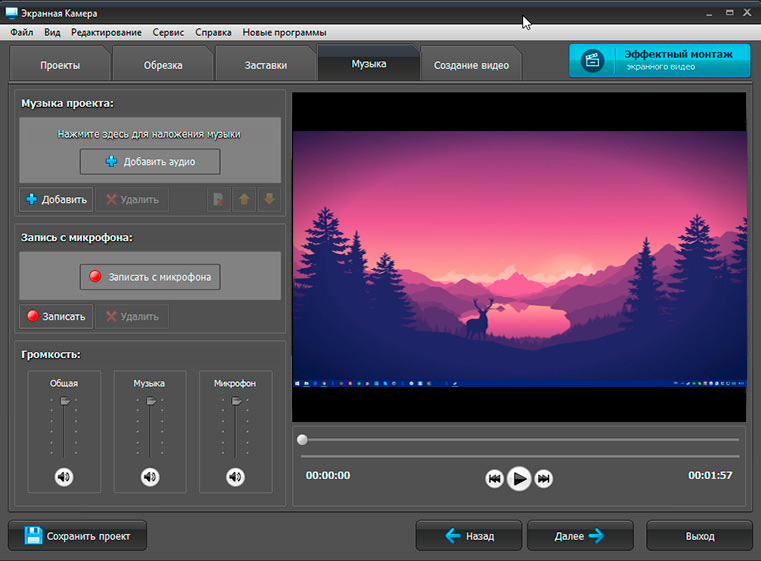The width and height of the screenshot is (761, 561).
Task: Click the Выход button
Action: click(699, 536)
